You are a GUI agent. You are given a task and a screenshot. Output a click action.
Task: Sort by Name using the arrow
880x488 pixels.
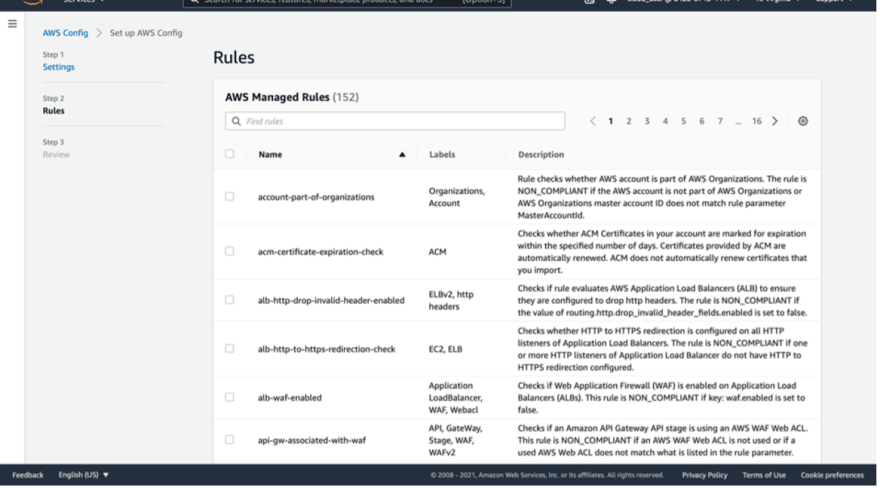point(402,154)
